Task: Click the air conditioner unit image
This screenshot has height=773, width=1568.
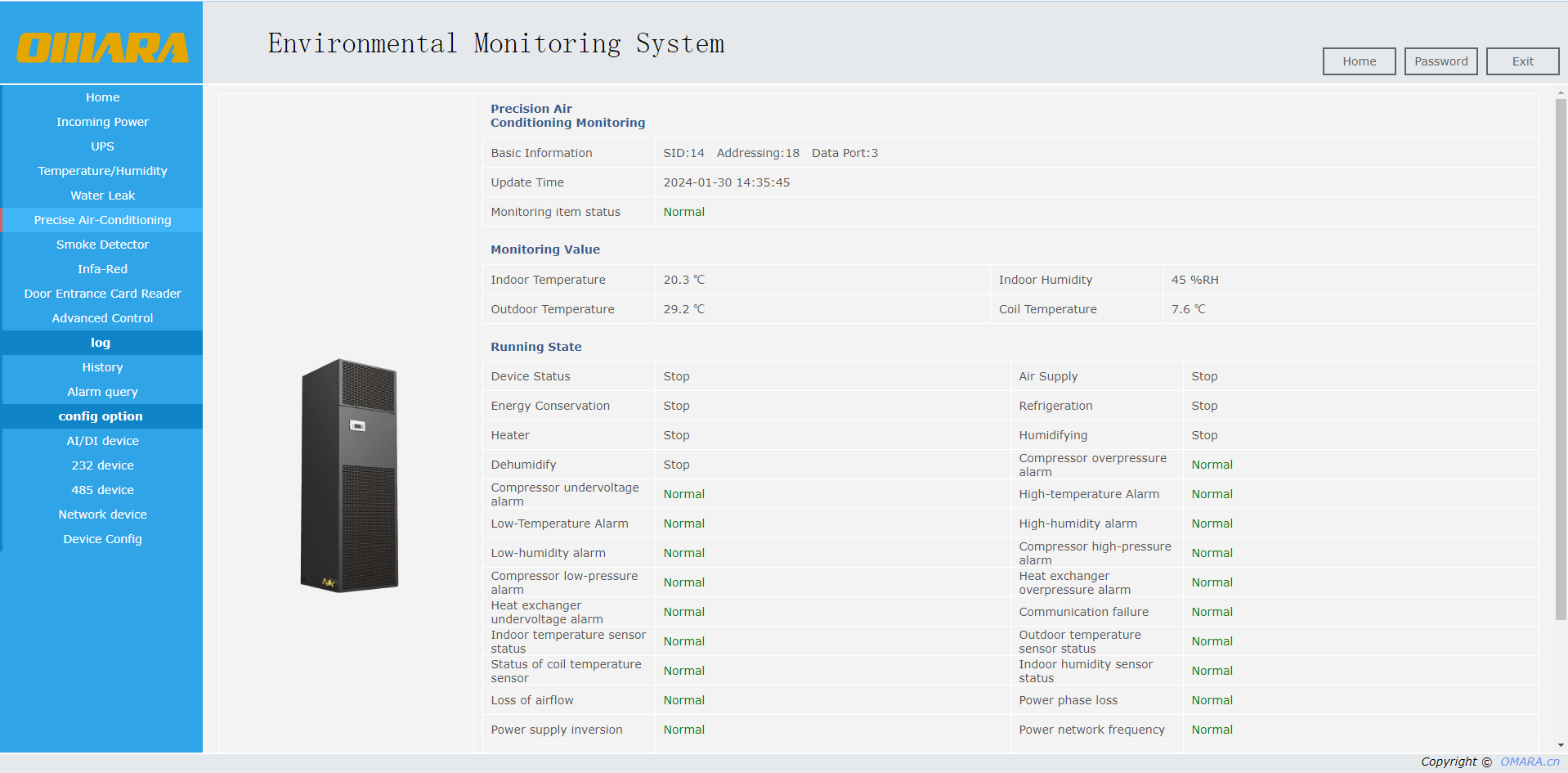Action: pos(349,475)
